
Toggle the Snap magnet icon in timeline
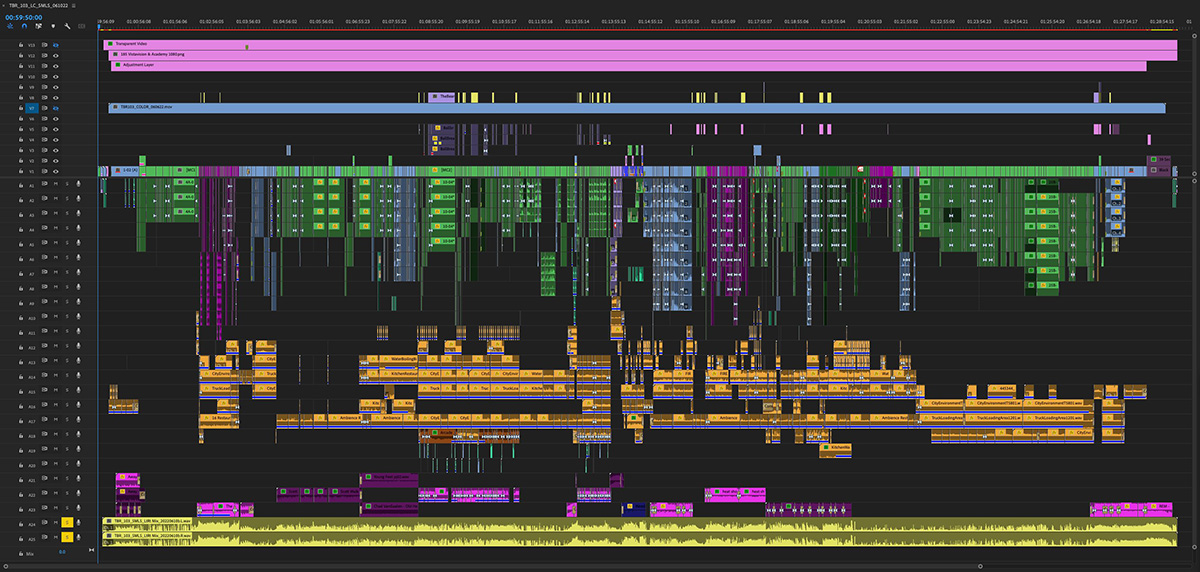tap(24, 26)
